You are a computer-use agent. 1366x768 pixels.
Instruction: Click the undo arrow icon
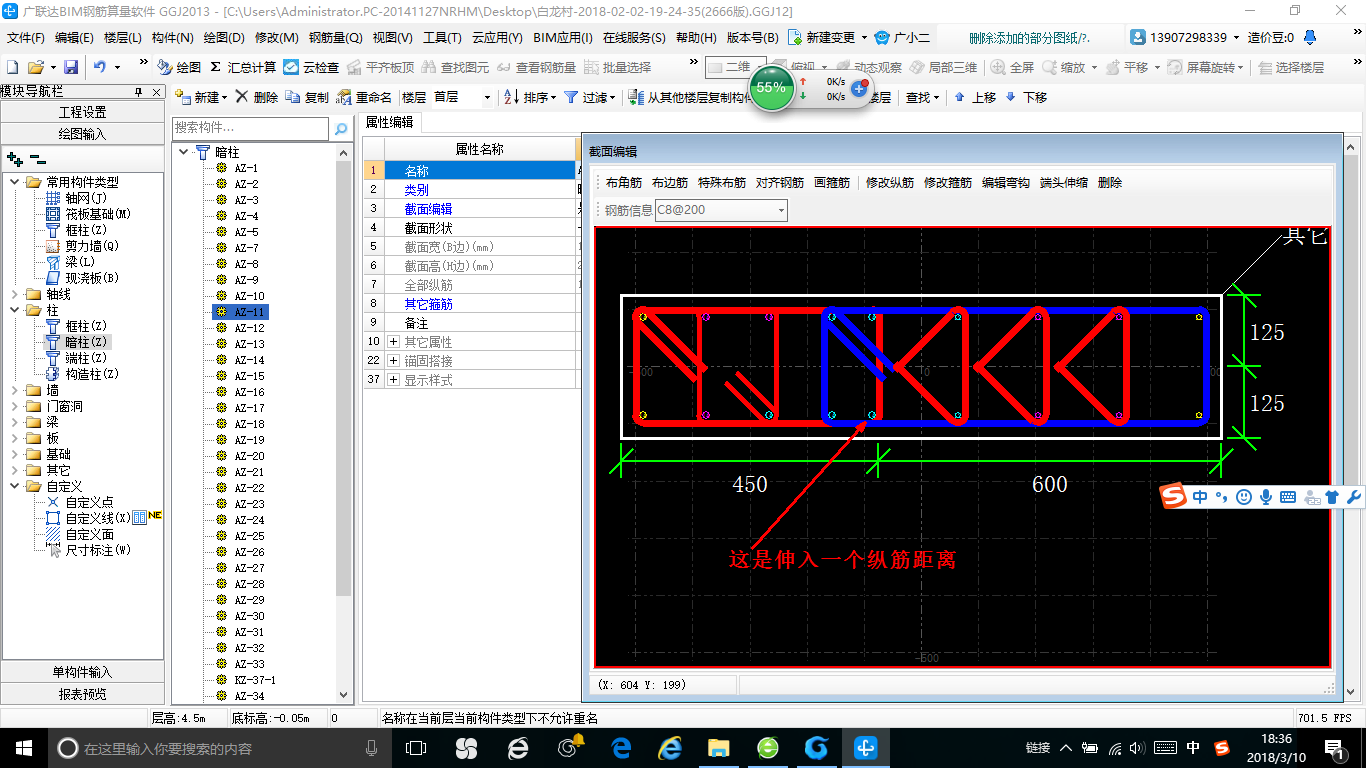click(x=100, y=67)
